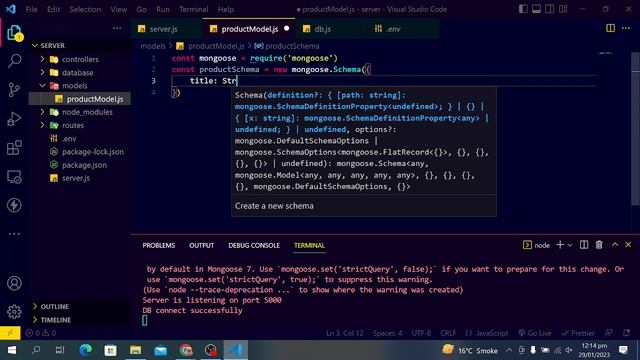This screenshot has height=360, width=640.
Task: Open the Explorer view in activity bar
Action: click(x=14, y=33)
